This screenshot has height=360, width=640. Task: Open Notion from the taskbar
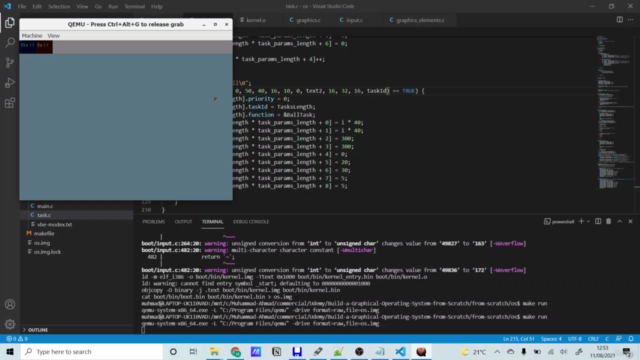click(x=276, y=351)
